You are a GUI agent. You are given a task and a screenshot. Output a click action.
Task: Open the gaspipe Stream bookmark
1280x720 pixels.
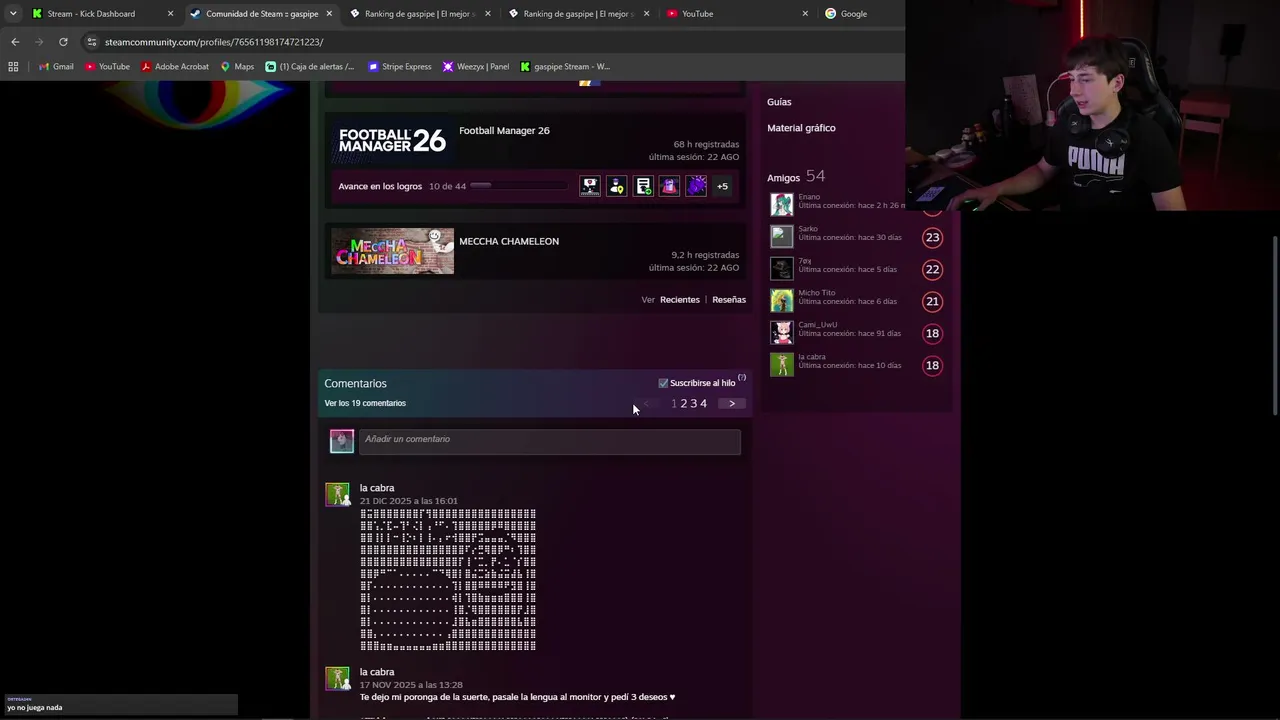coord(565,67)
